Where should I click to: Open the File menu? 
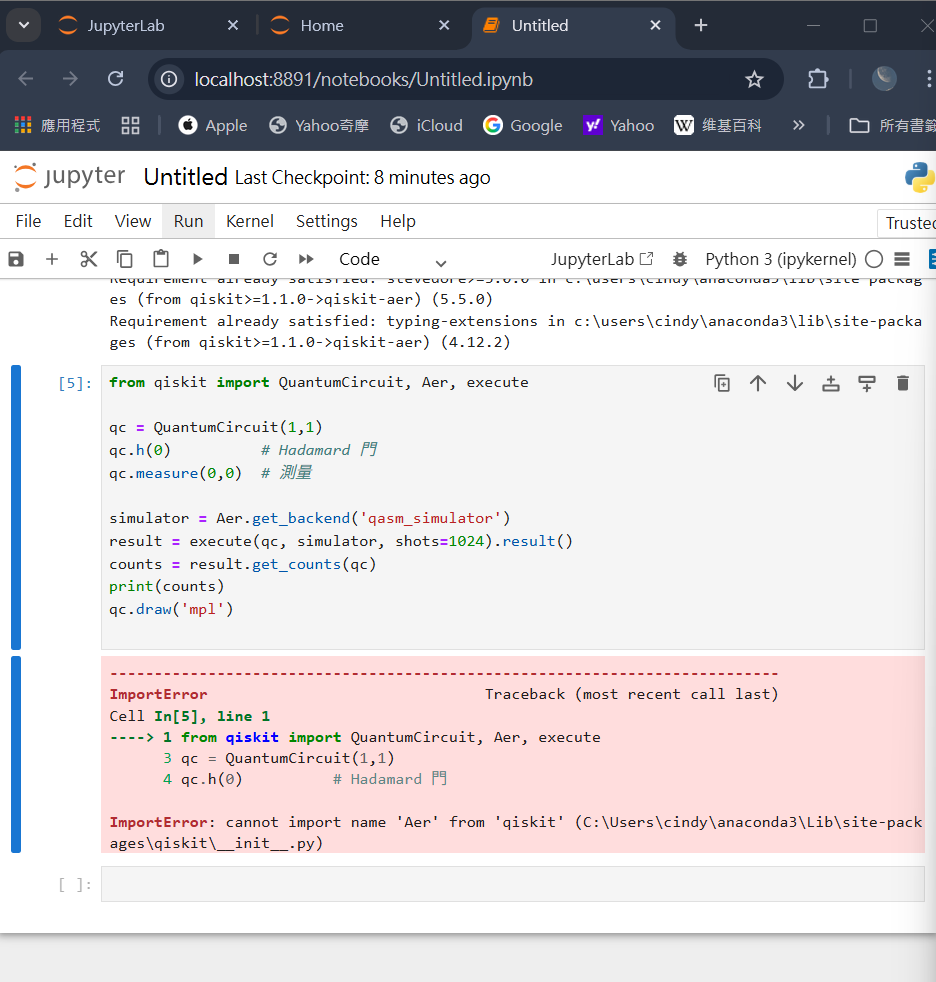coord(28,221)
